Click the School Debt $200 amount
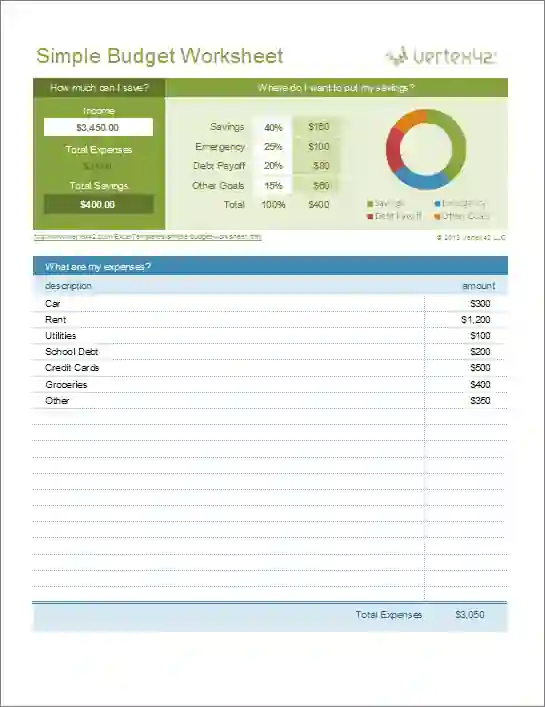The width and height of the screenshot is (545, 707). (480, 352)
